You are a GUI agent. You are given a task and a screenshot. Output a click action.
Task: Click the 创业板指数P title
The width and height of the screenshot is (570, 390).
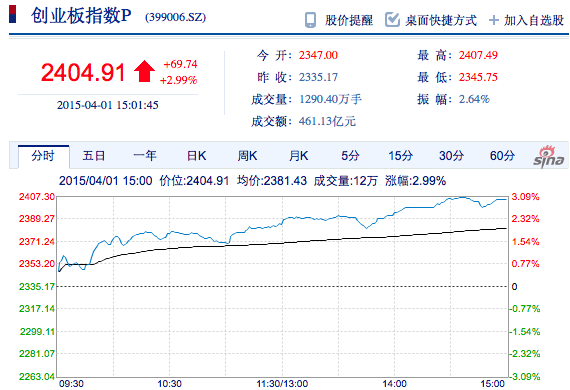click(81, 16)
